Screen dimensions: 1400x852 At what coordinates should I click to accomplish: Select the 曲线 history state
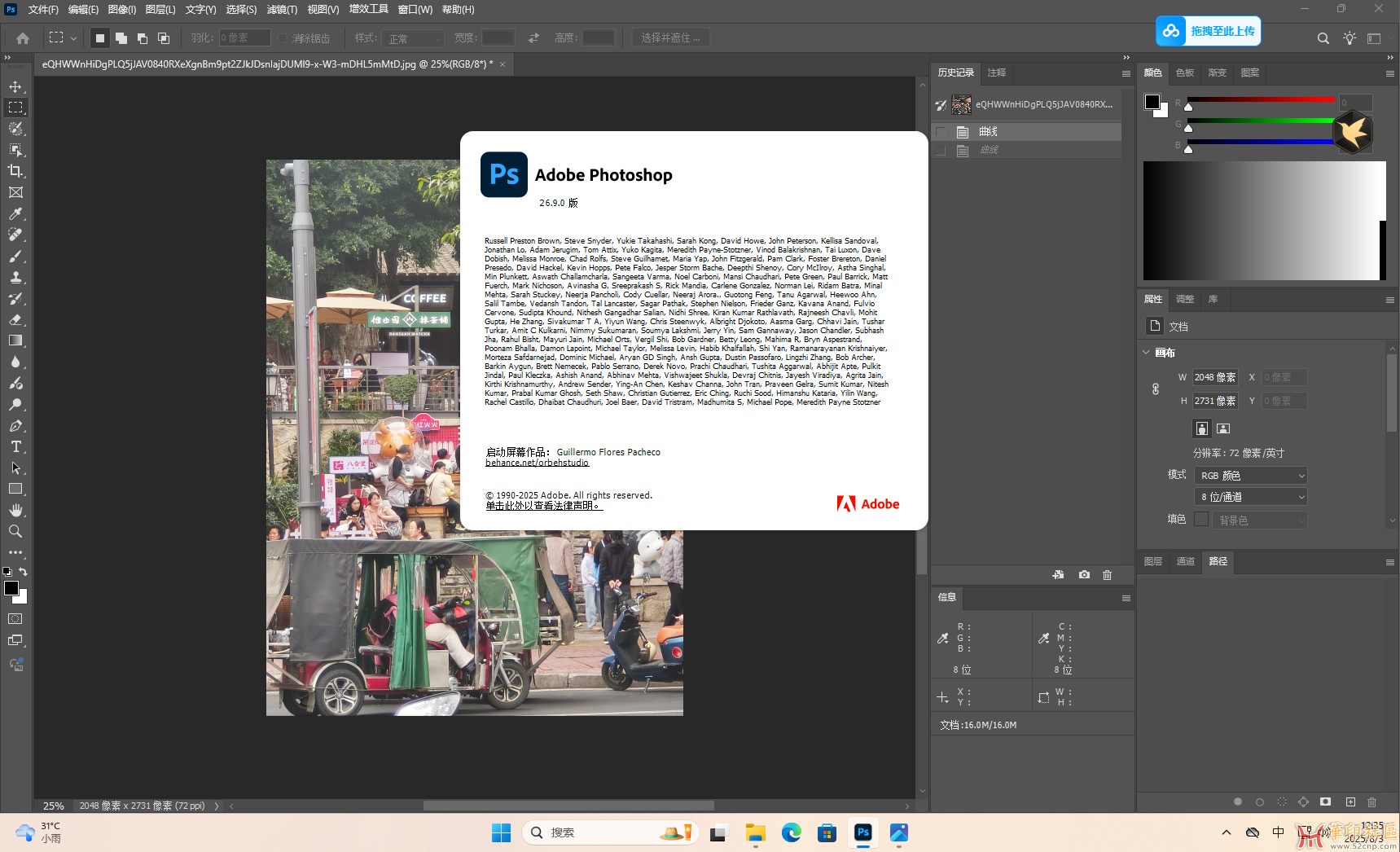click(1026, 131)
